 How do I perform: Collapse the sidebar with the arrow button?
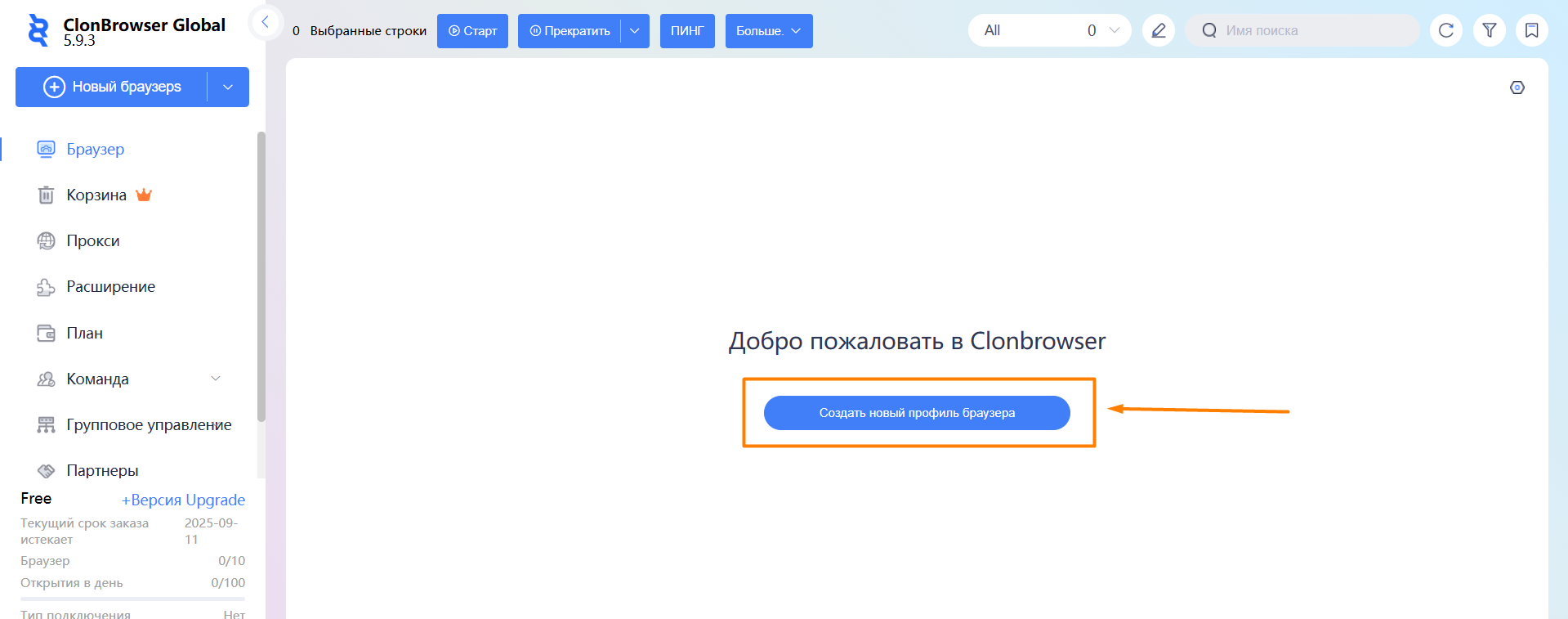(x=265, y=22)
